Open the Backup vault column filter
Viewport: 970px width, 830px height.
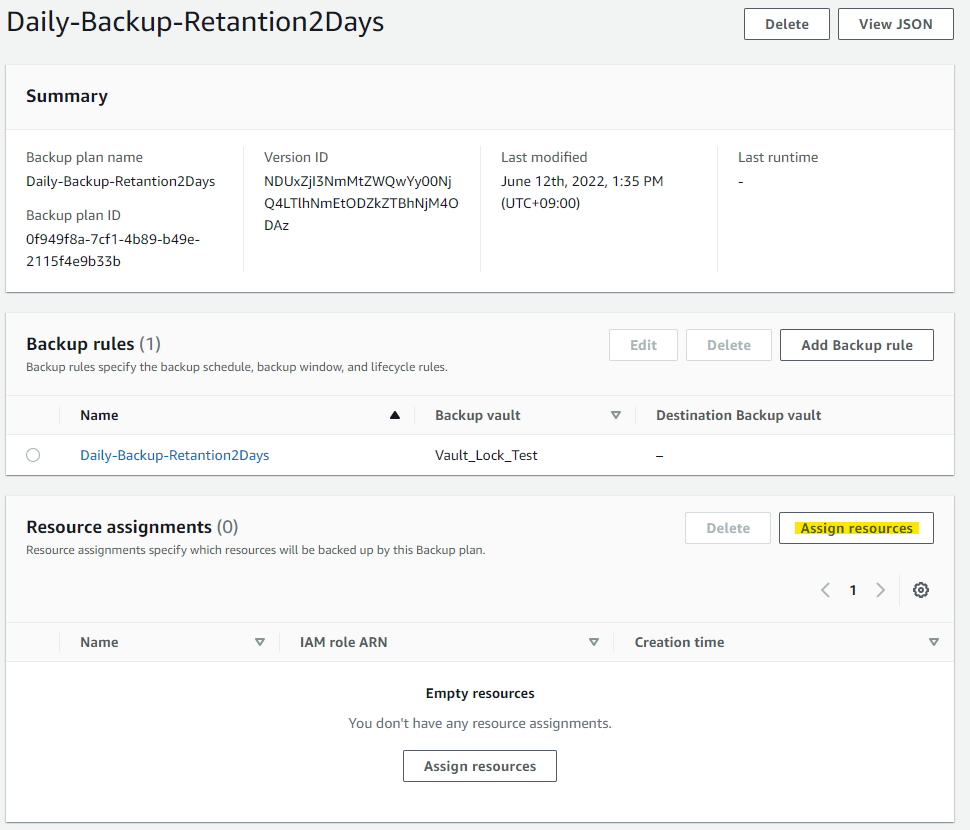(616, 414)
